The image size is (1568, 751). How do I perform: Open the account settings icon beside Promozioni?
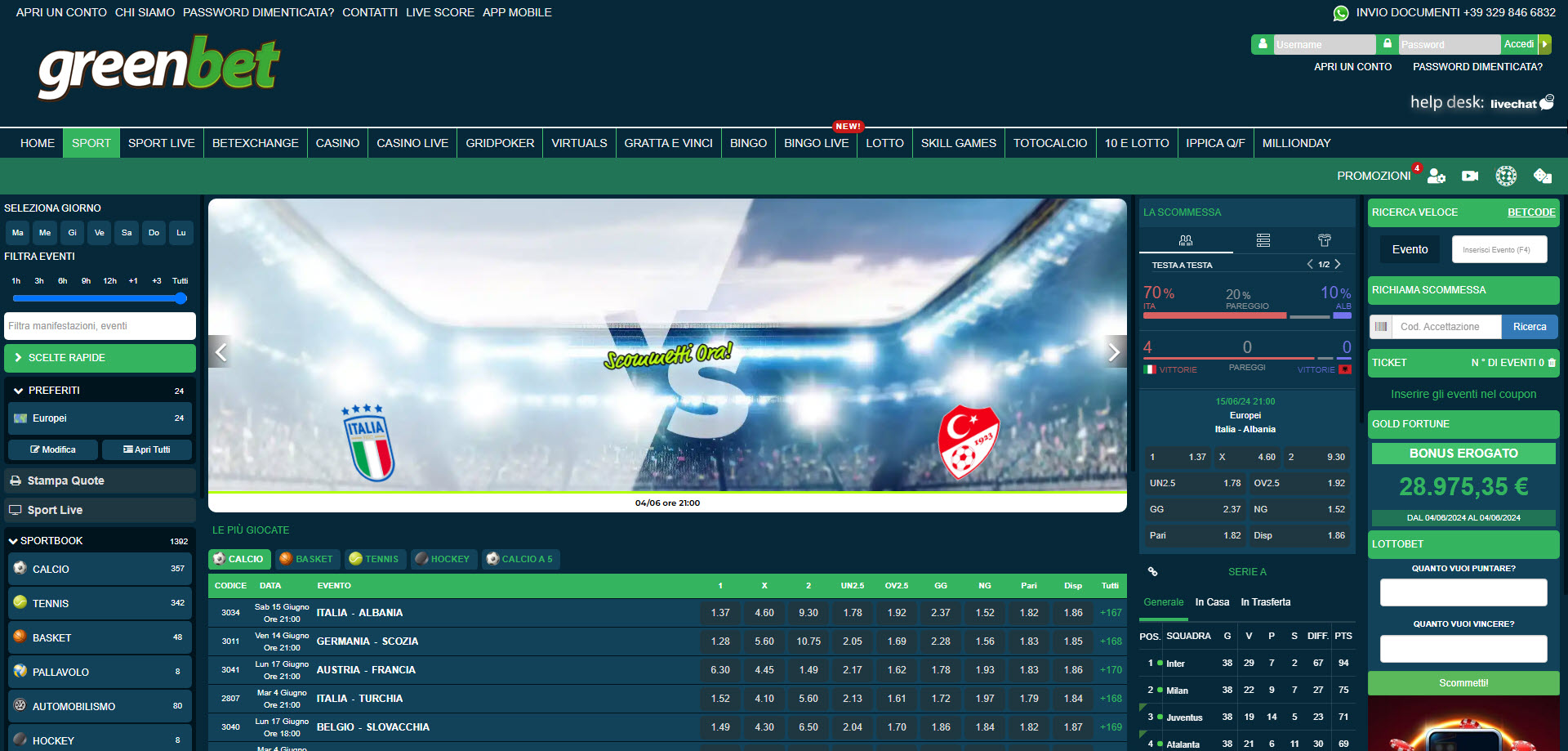(x=1437, y=176)
